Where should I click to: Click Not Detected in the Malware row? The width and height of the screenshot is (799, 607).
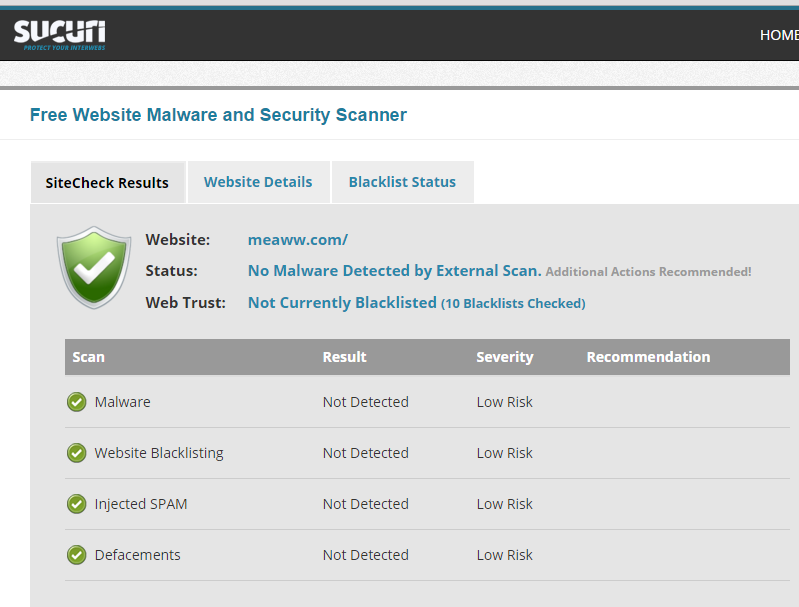coord(366,402)
